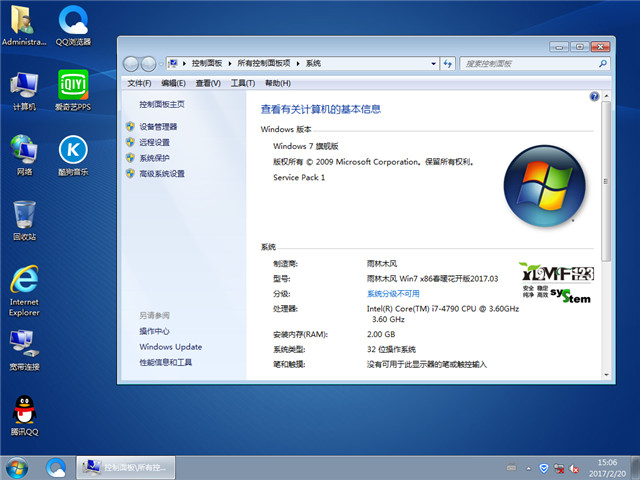Click the keyboard tray icon
Screen dimensions: 640x480
[511, 468]
